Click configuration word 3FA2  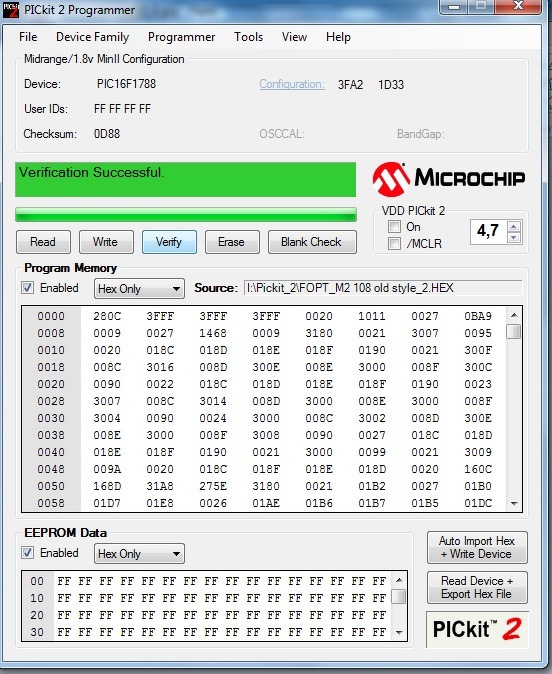click(350, 85)
